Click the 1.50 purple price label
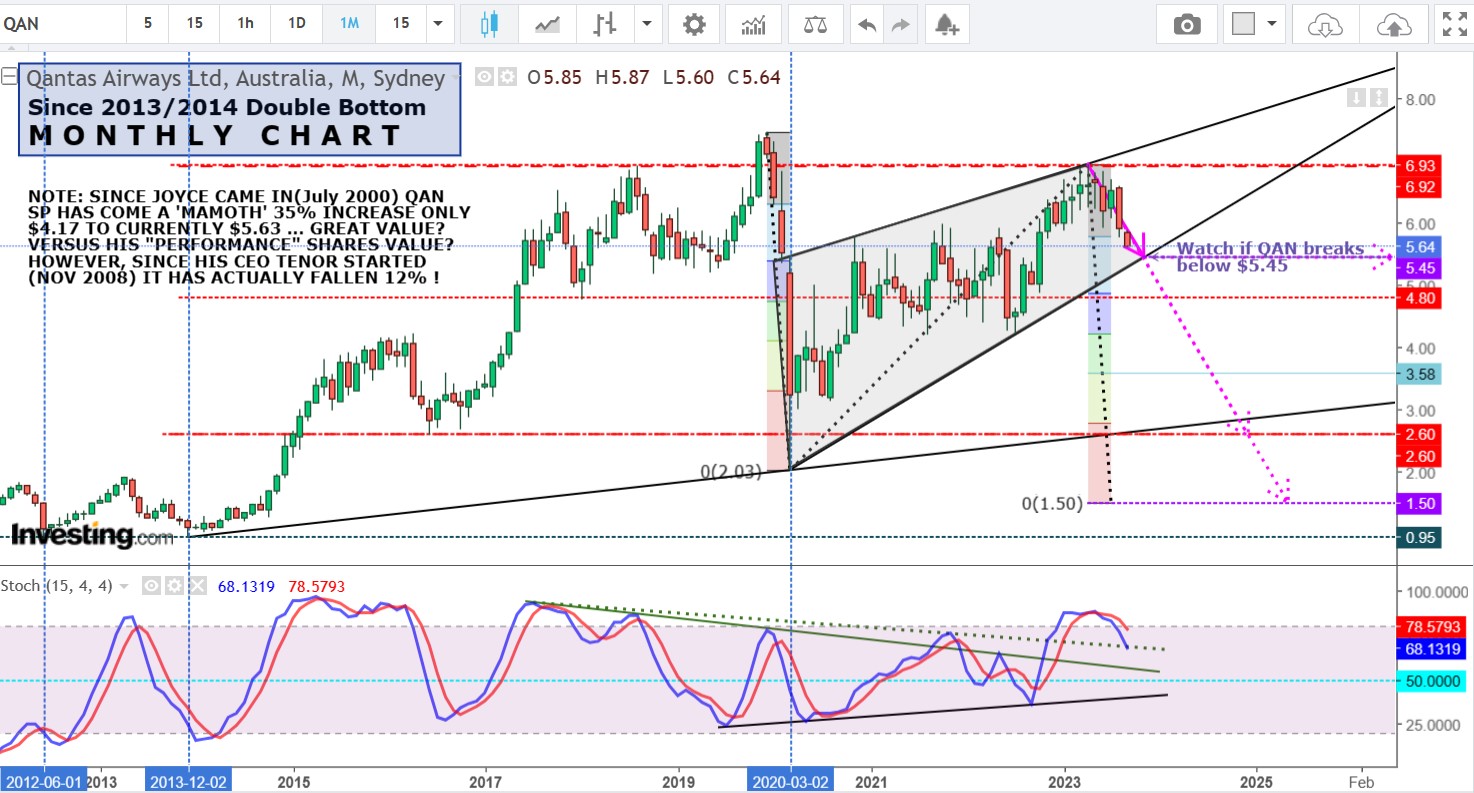Image resolution: width=1474 pixels, height=793 pixels. [x=1421, y=503]
